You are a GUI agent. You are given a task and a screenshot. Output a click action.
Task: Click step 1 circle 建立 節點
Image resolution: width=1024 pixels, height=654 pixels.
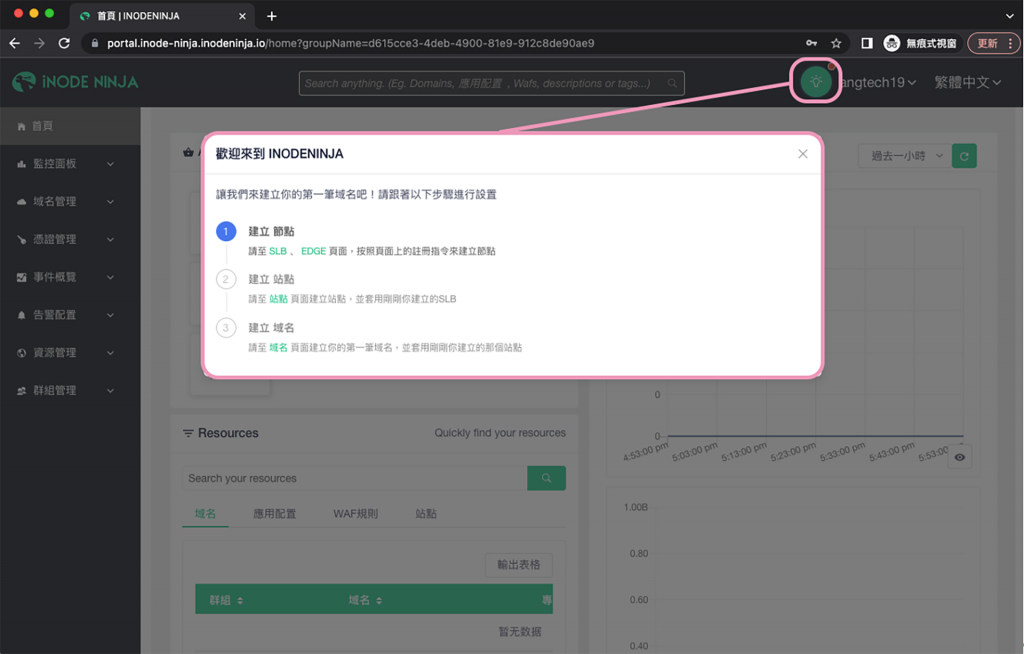(x=226, y=231)
